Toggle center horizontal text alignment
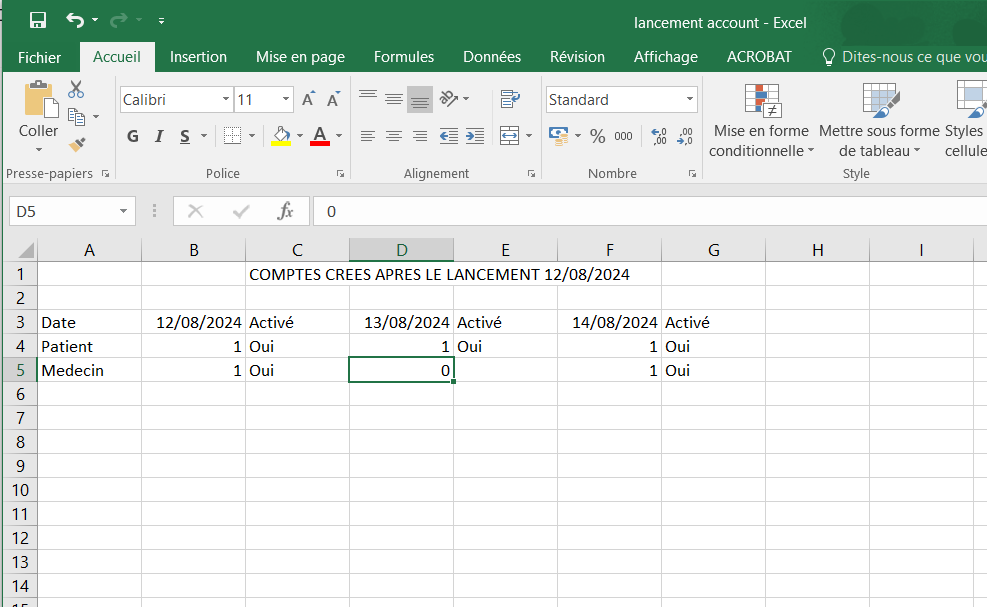Screen dimensions: 987x607 (394, 136)
